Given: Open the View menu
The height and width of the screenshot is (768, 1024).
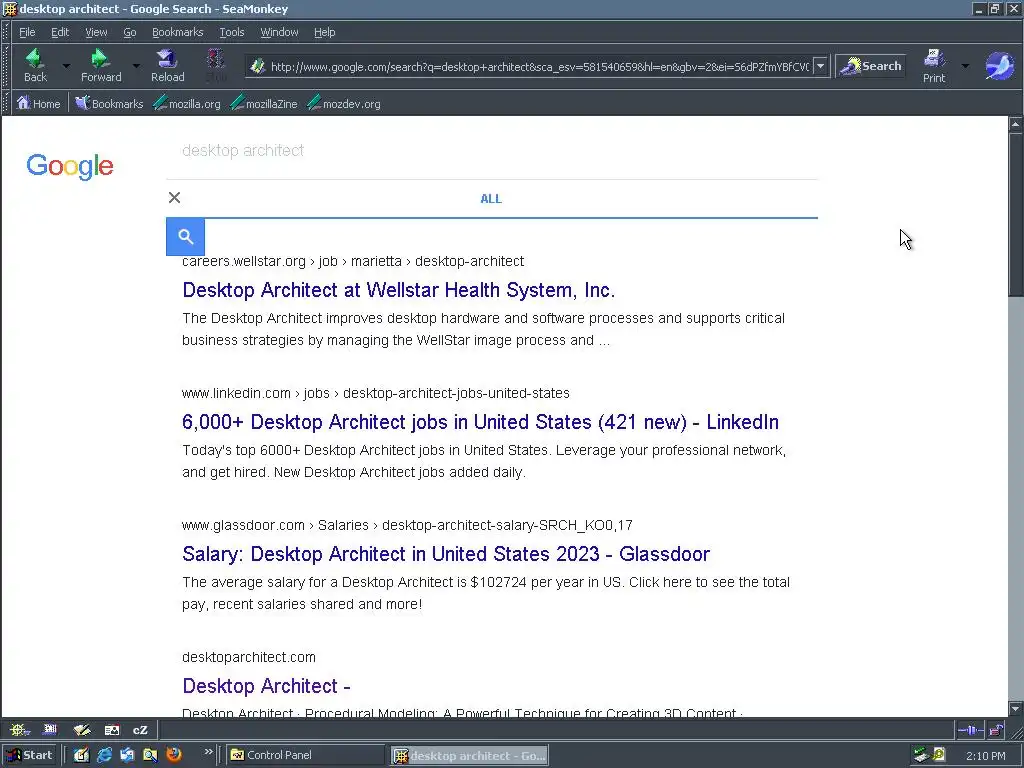Looking at the screenshot, I should click(x=96, y=32).
